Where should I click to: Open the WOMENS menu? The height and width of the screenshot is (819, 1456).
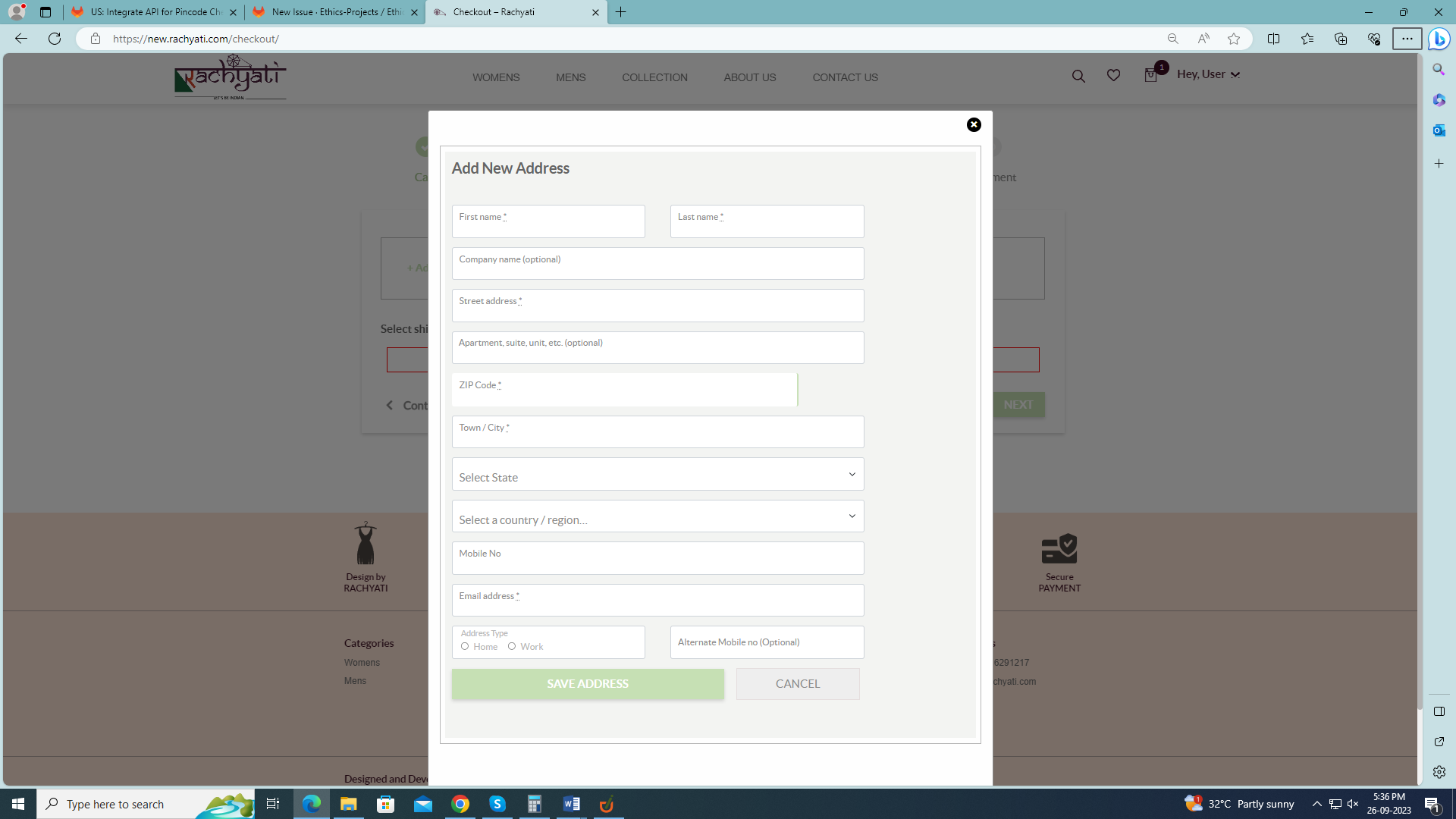[x=496, y=77]
